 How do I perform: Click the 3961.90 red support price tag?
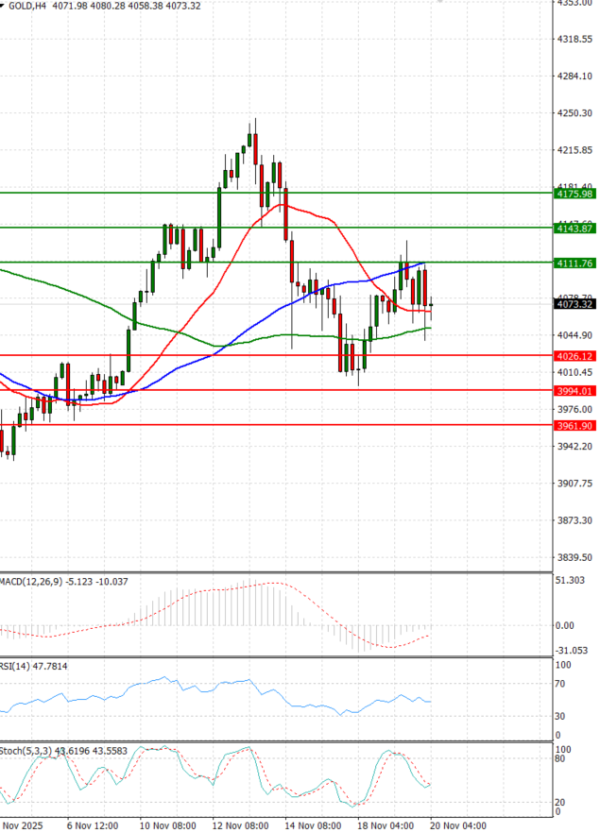575,426
